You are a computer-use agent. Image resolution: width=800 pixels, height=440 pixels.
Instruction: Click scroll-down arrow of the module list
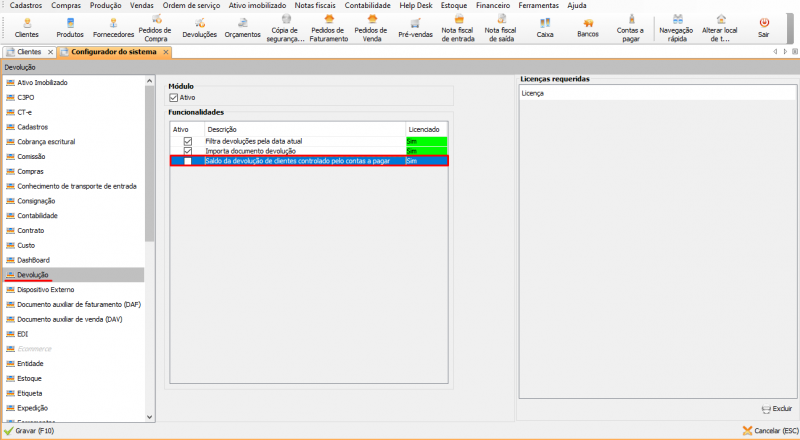coord(151,416)
